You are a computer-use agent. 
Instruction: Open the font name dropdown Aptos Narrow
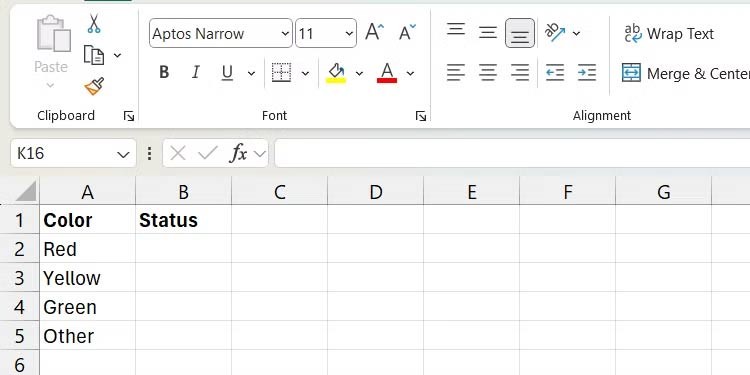[285, 33]
